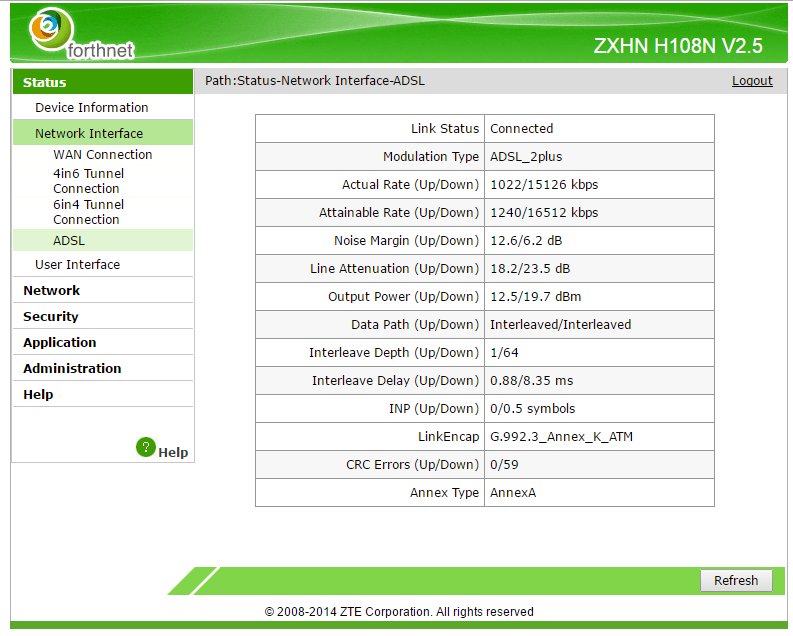
Task: Click the Modulation Type label
Action: (431, 157)
